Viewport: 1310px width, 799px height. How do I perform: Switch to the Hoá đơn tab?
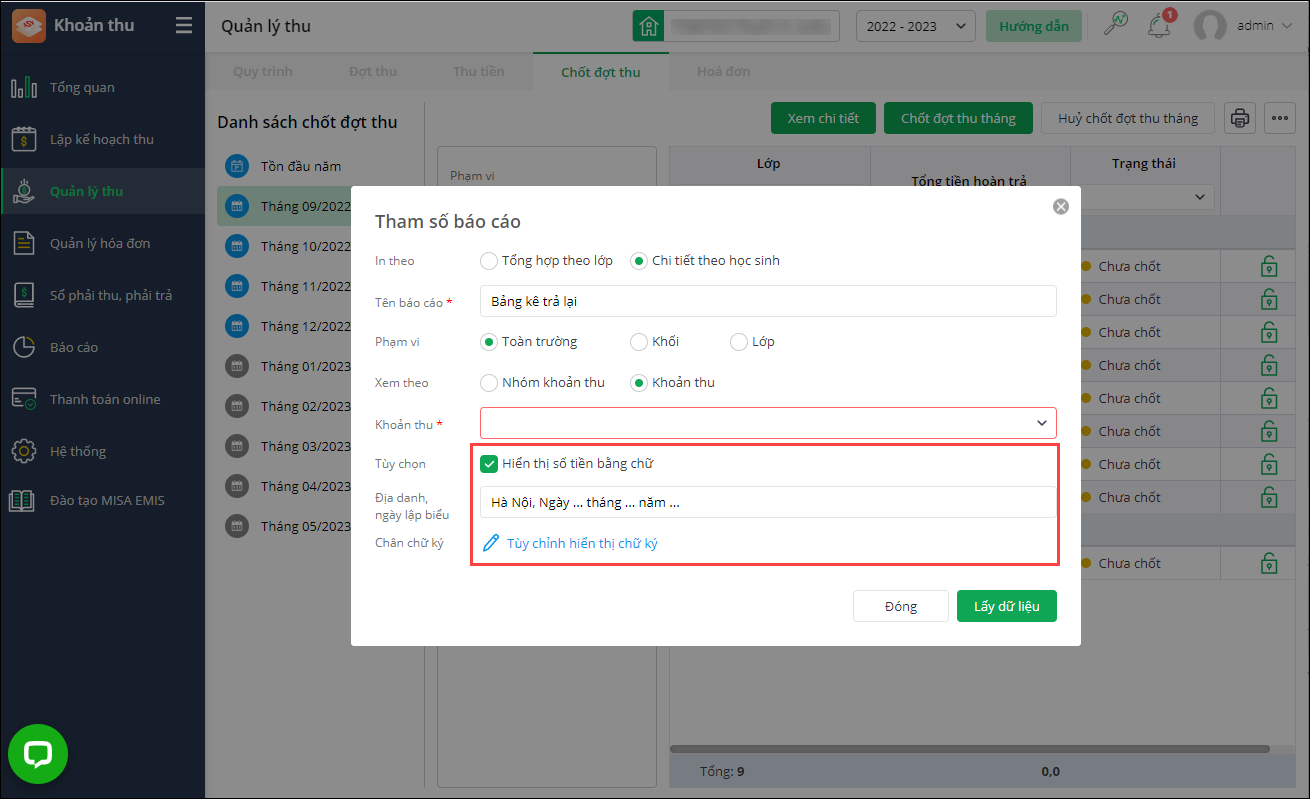(x=724, y=72)
